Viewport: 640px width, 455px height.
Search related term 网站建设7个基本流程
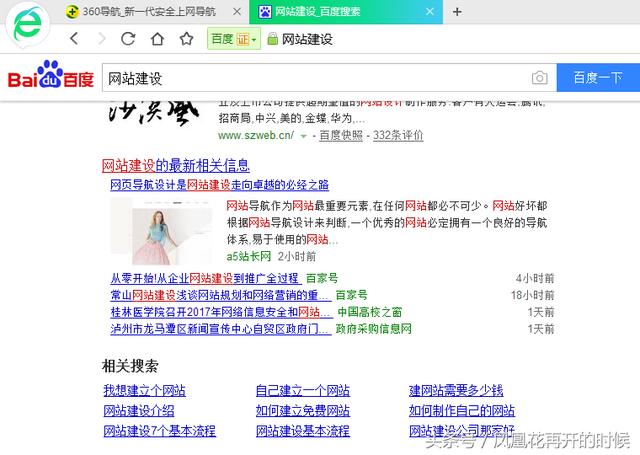(x=160, y=431)
